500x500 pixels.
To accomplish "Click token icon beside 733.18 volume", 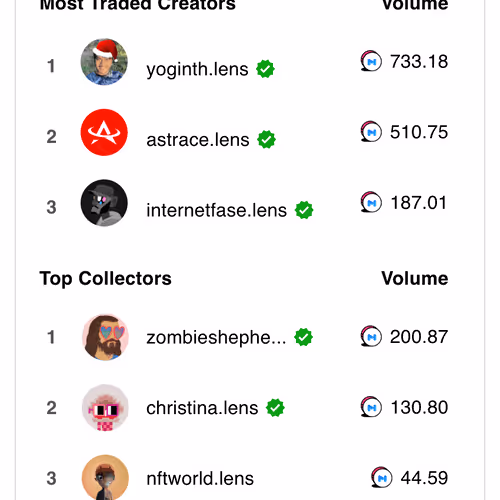I will (371, 61).
